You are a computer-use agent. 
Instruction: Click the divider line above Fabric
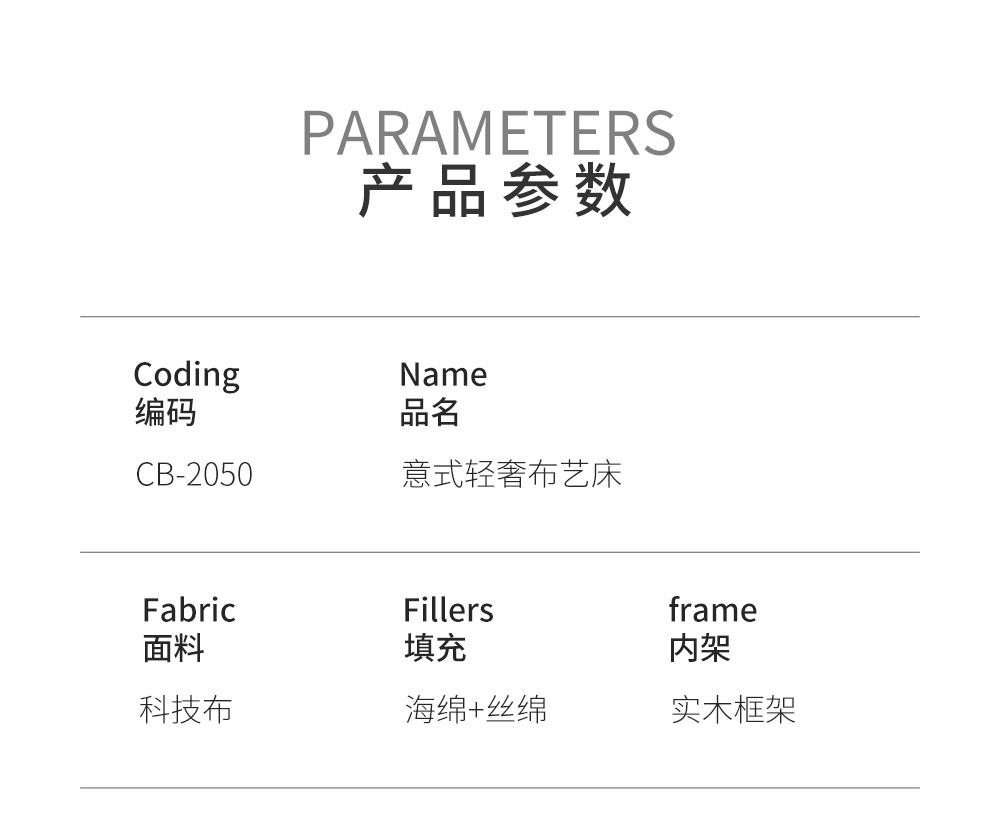(x=499, y=552)
